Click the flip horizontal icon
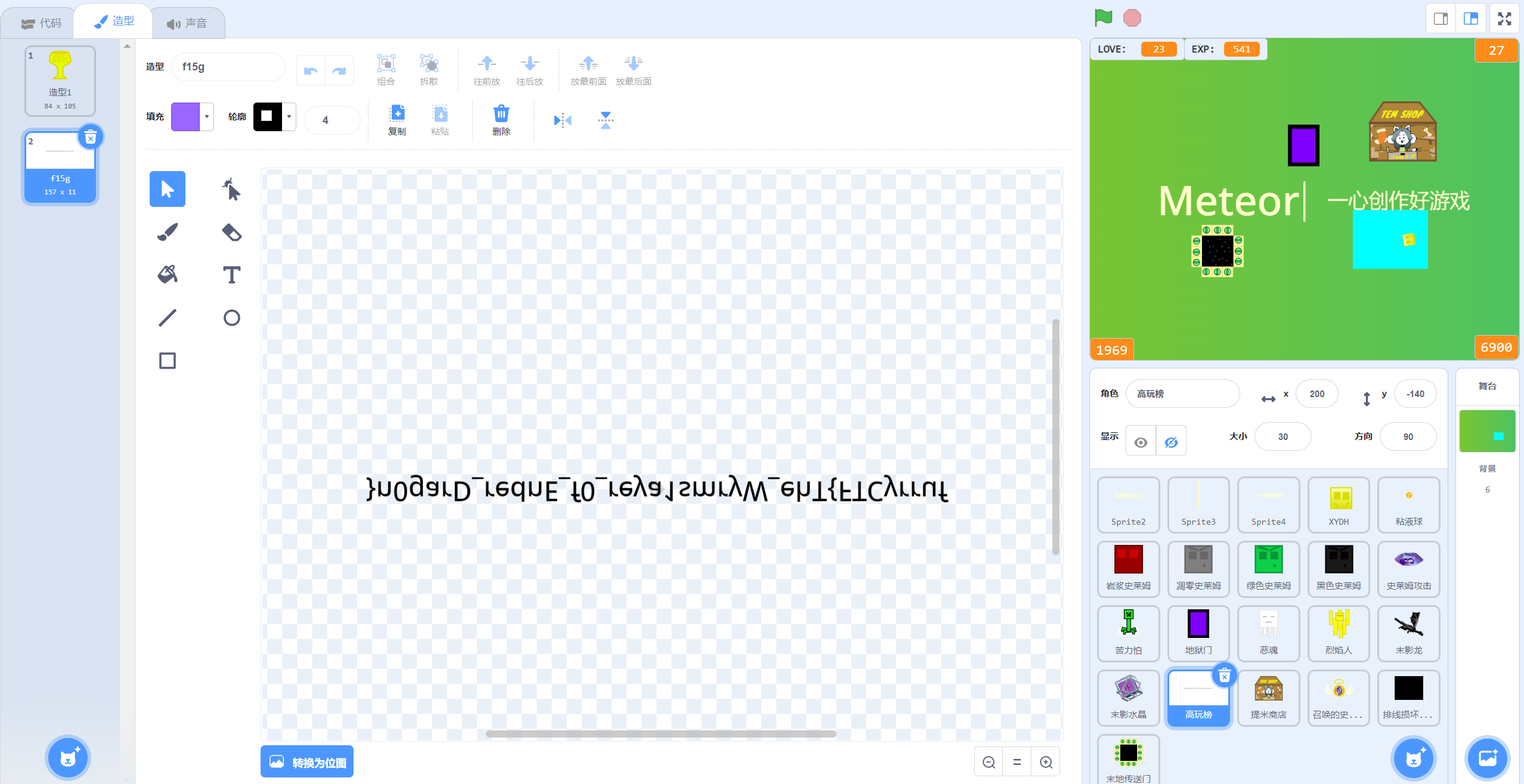 (562, 120)
